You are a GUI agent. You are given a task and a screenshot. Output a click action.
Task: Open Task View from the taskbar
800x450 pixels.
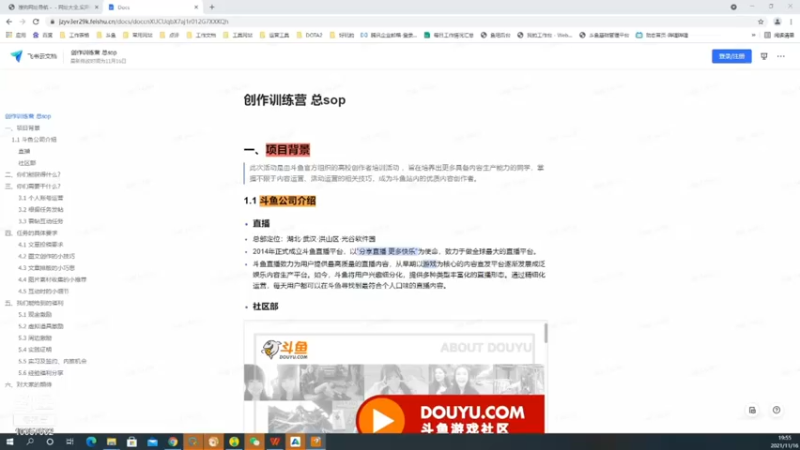pos(70,442)
